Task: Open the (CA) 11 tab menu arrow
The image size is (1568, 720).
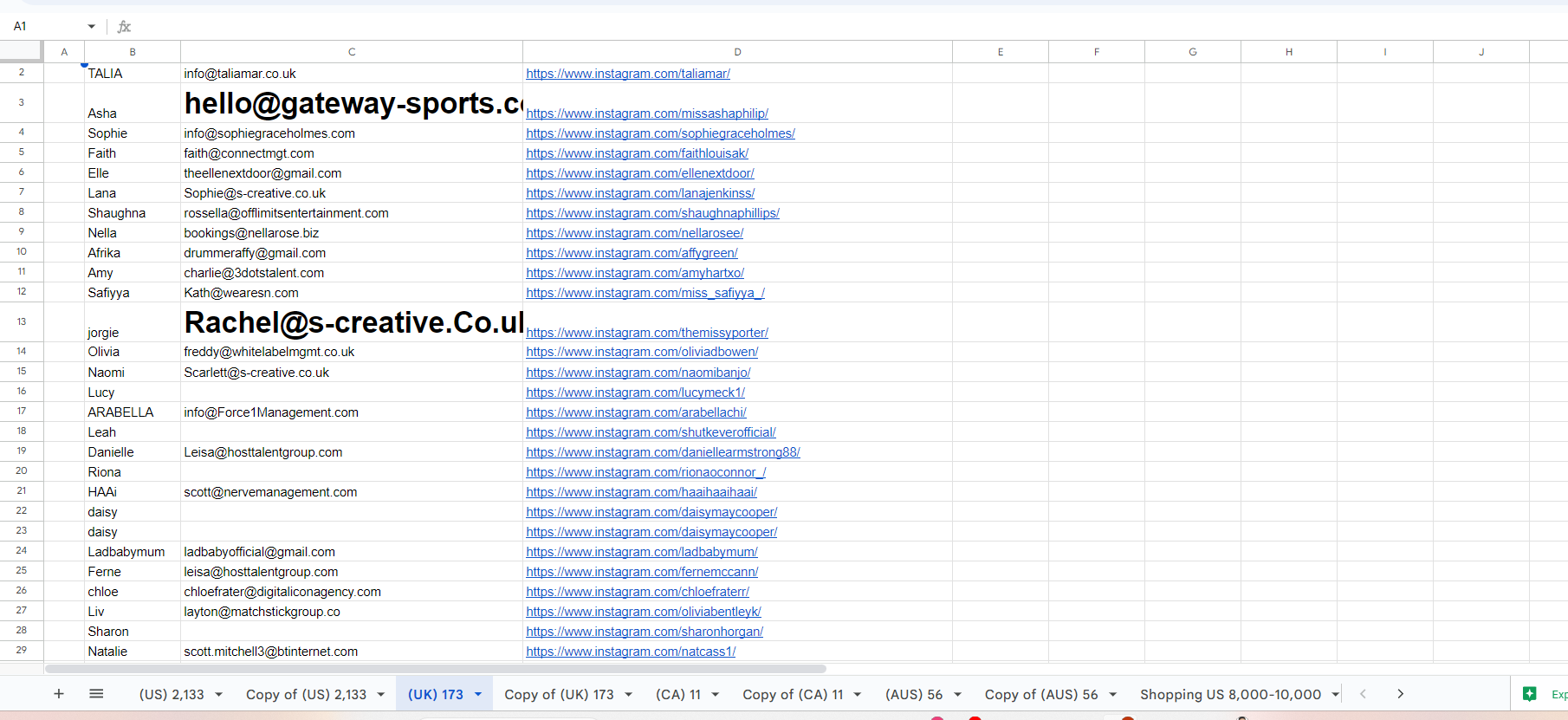Action: 716,695
